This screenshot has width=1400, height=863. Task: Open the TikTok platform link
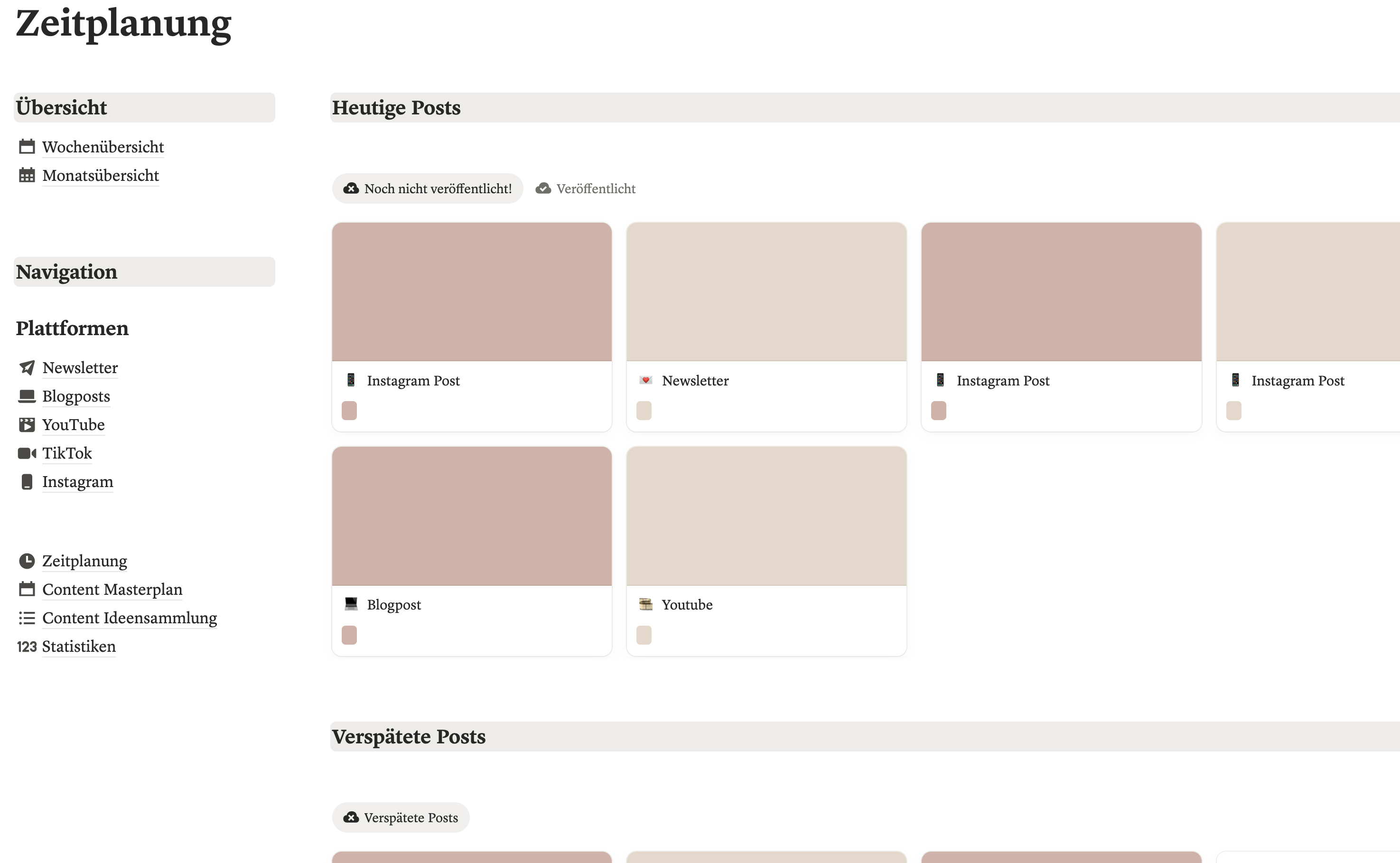[x=67, y=453]
